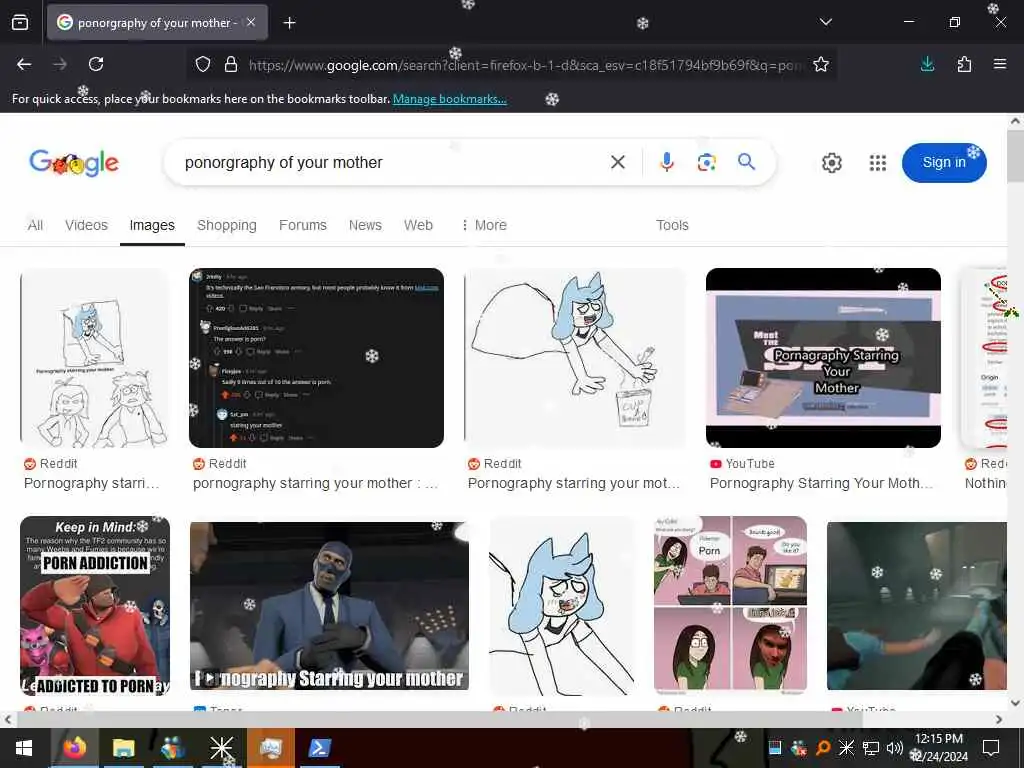Reload the current page
Image resolution: width=1024 pixels, height=768 pixels.
(96, 64)
